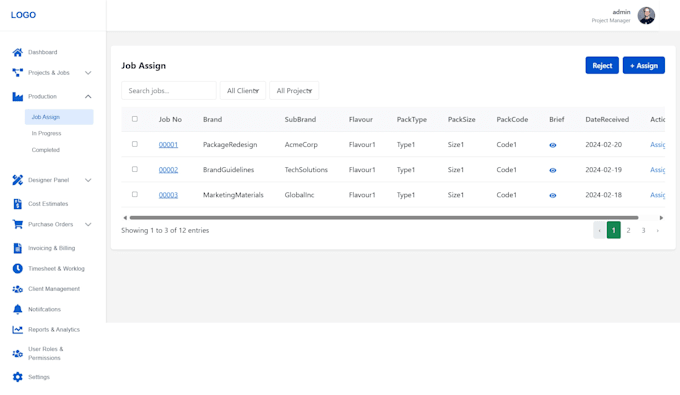Open the In Progress submenu item
The width and height of the screenshot is (680, 395).
(x=46, y=134)
